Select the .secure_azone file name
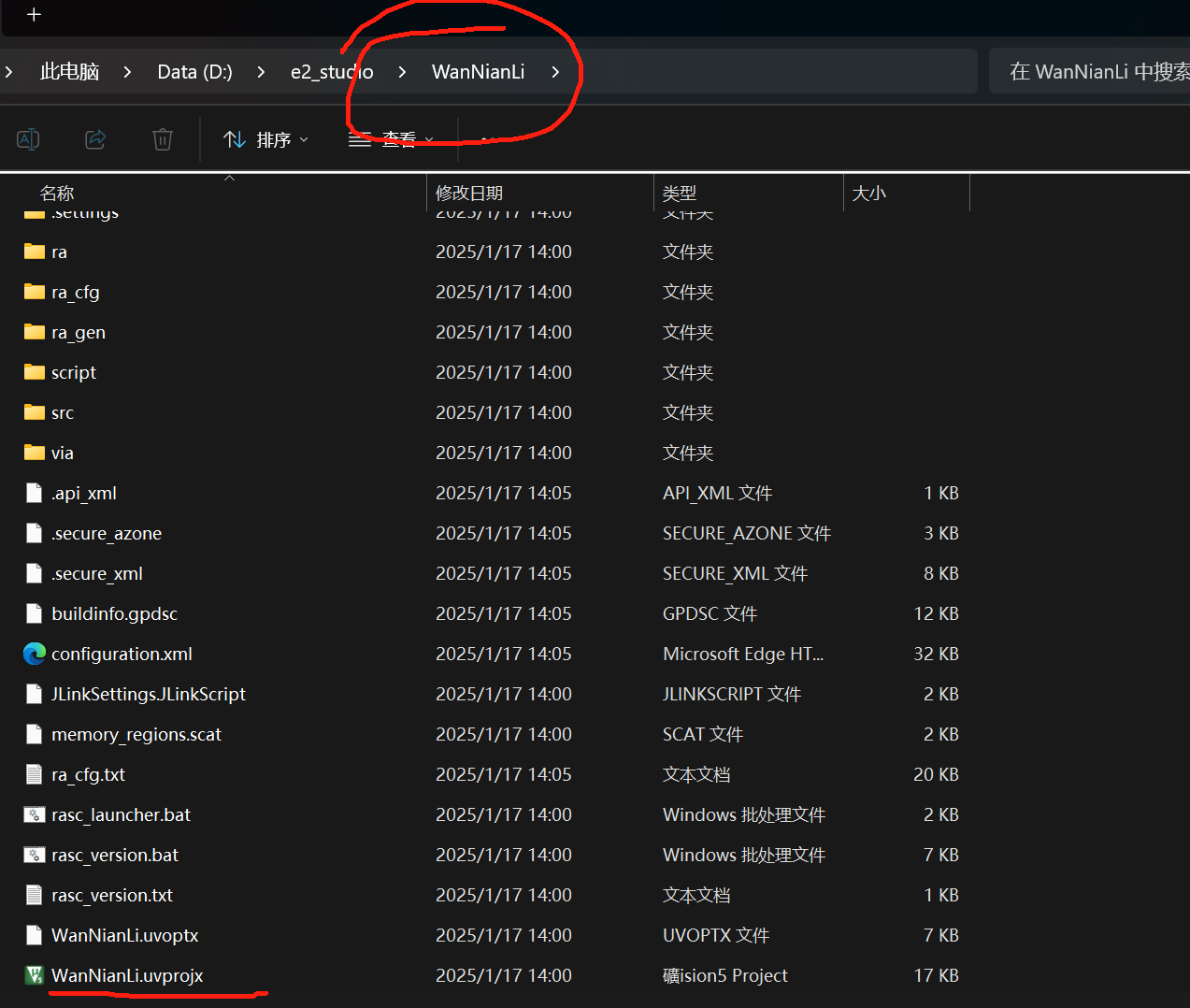This screenshot has height=1008, width=1190. click(x=107, y=533)
